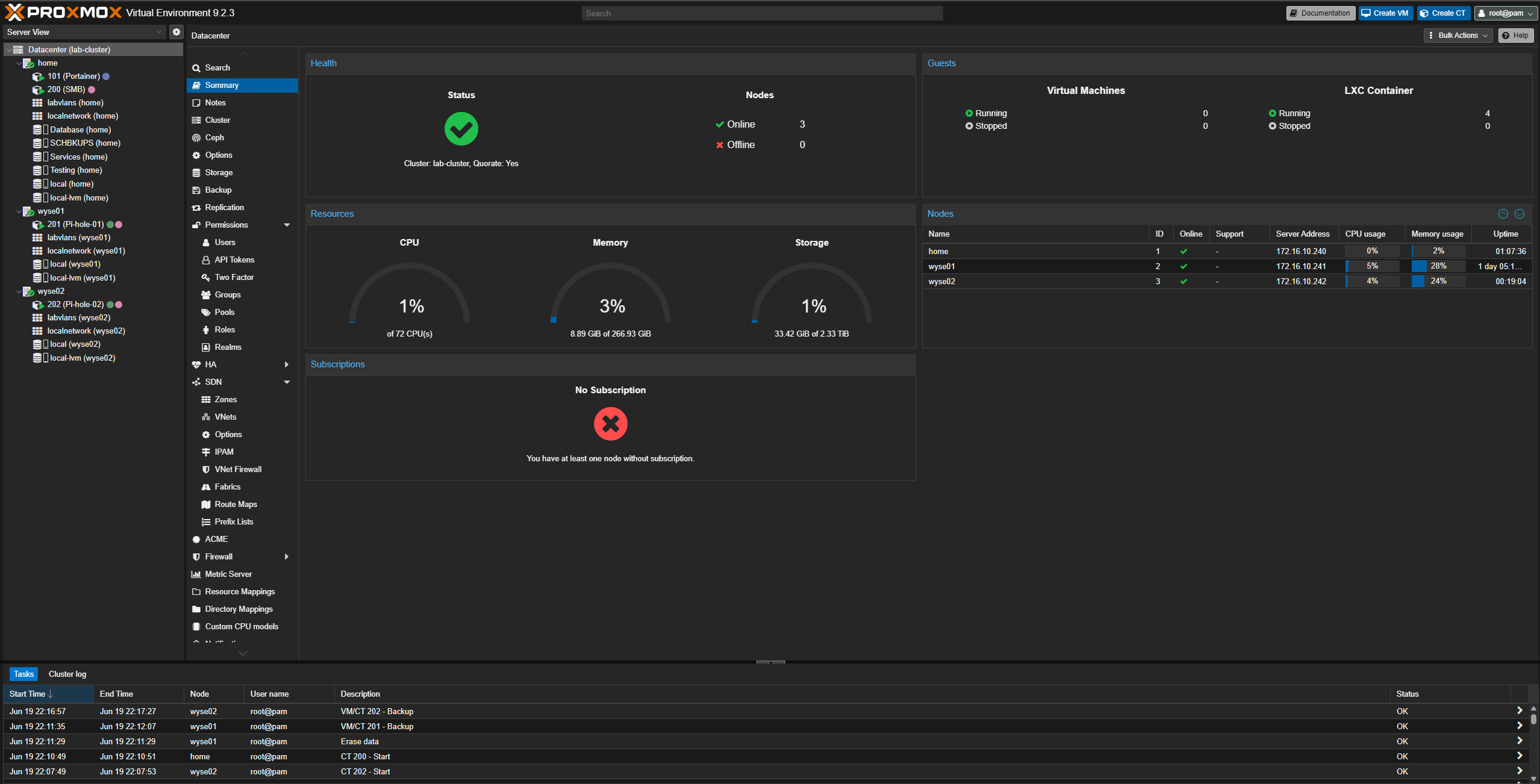Open Fabrics under SDN
1540x784 pixels.
227,487
